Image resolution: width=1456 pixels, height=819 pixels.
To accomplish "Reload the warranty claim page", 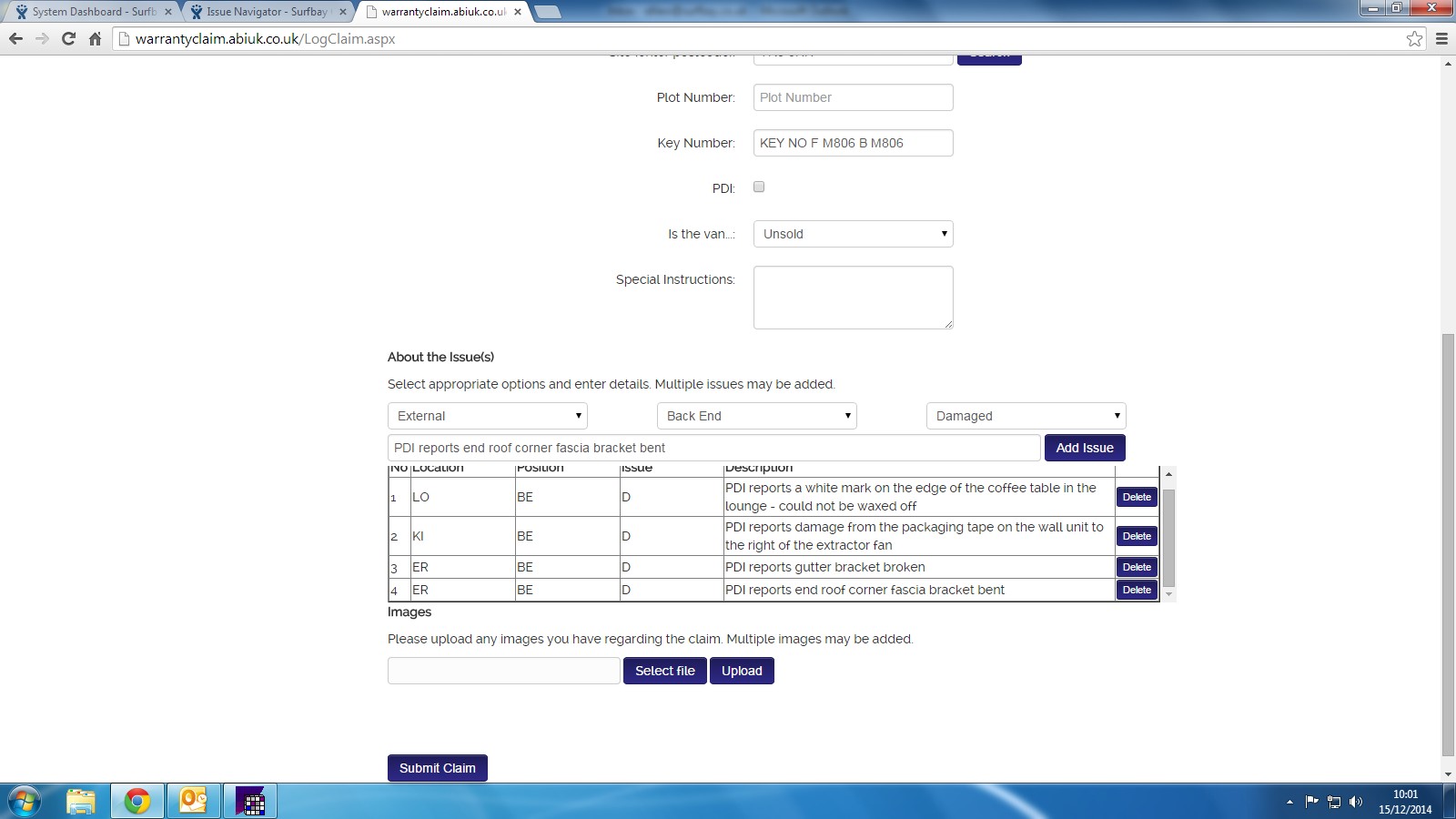I will coord(68,39).
